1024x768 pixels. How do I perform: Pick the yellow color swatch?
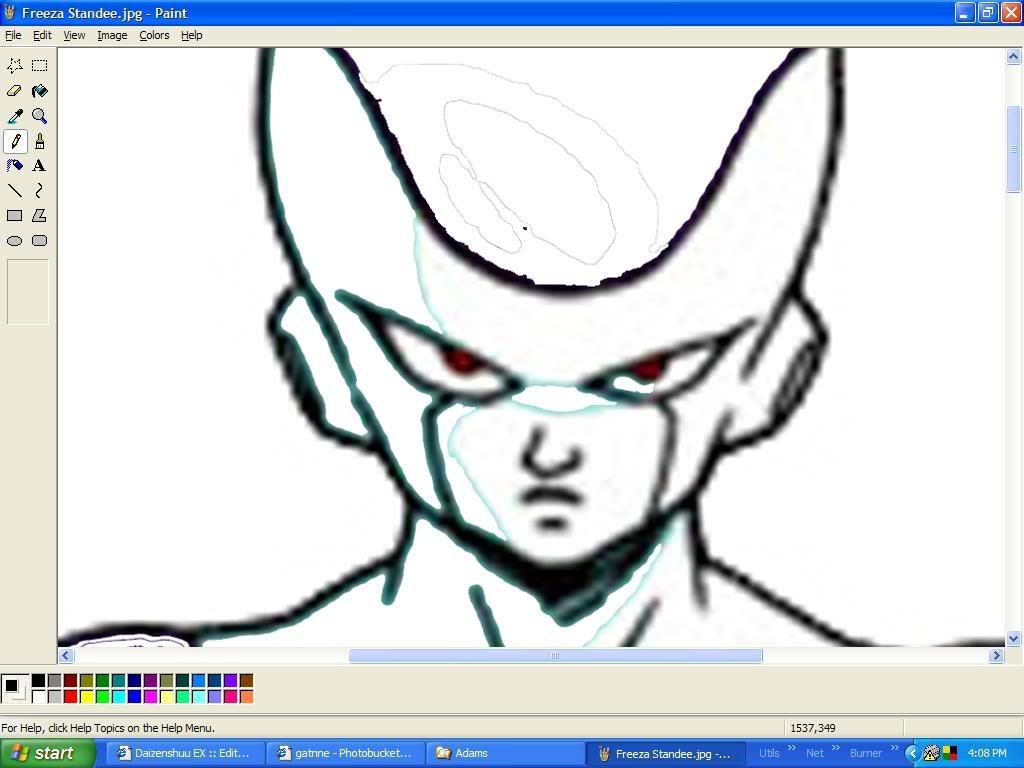point(86,697)
